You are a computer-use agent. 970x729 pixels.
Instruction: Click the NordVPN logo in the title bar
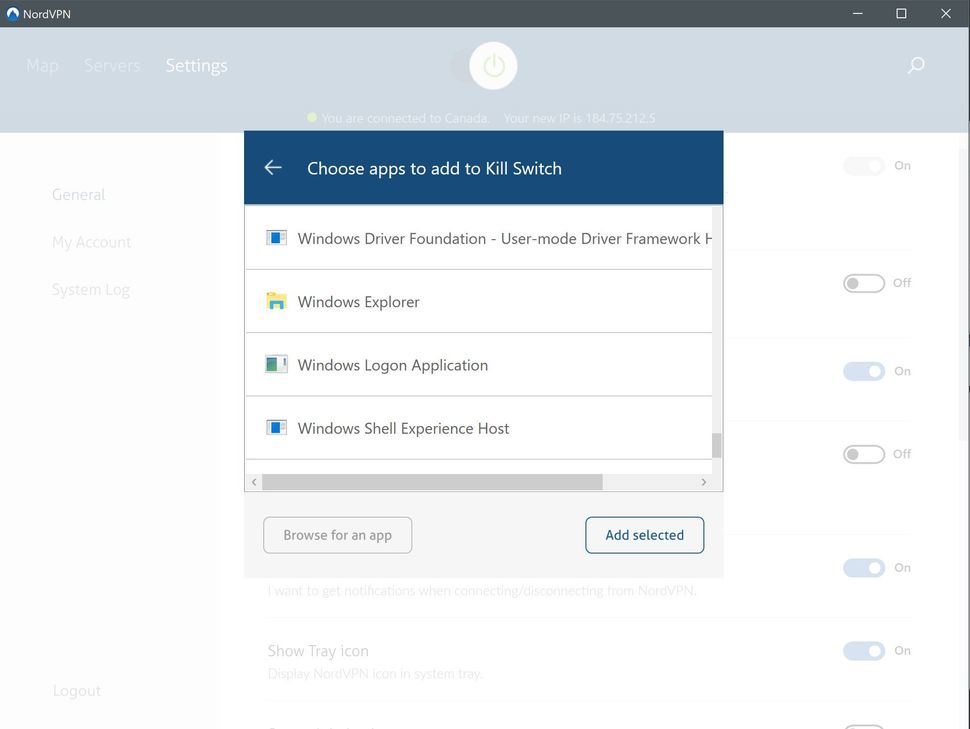[13, 13]
